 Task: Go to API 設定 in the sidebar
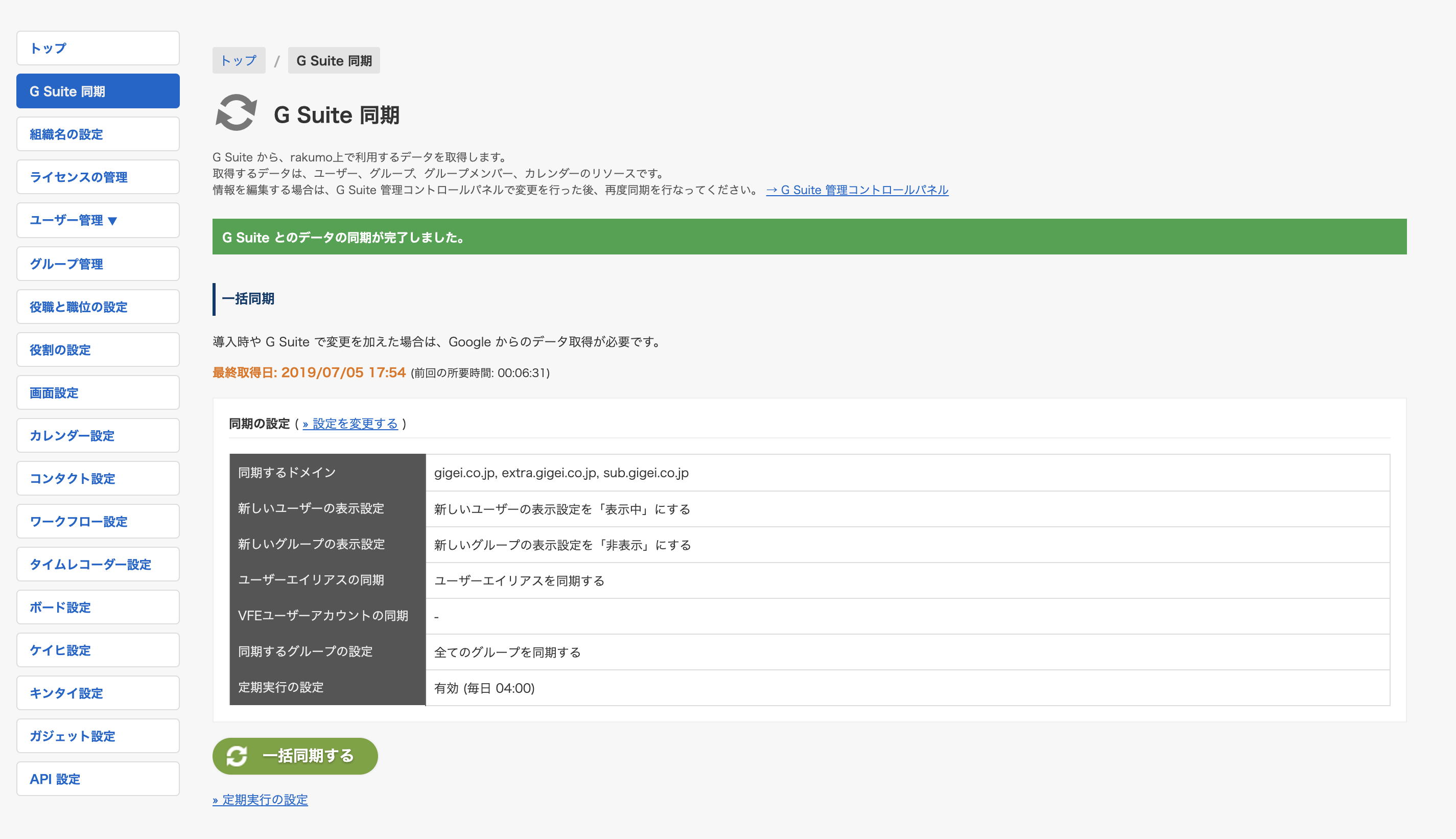98,779
